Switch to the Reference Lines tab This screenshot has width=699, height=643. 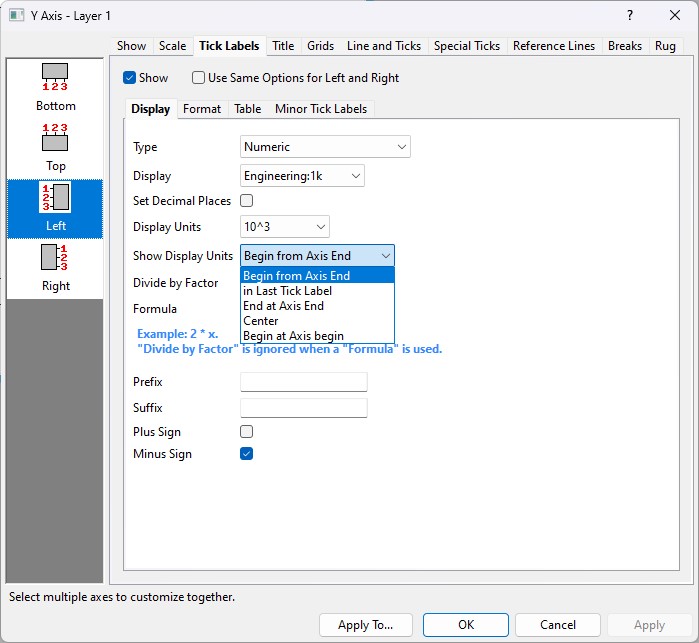pyautogui.click(x=554, y=46)
